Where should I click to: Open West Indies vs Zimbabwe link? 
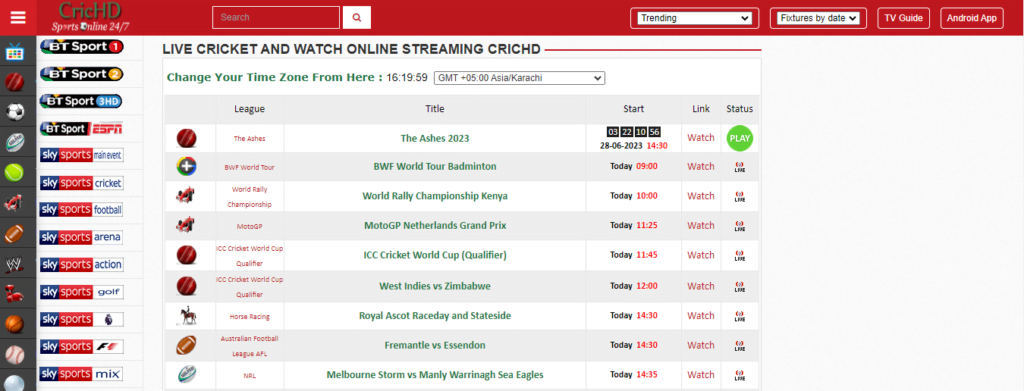coord(435,286)
